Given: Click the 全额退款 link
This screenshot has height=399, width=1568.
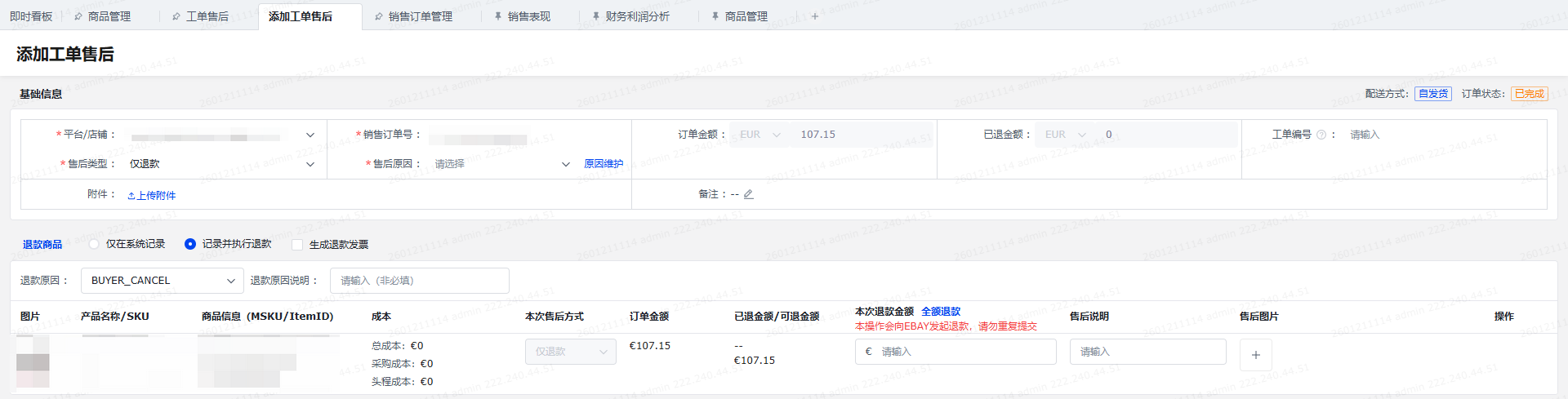Looking at the screenshot, I should 941,312.
